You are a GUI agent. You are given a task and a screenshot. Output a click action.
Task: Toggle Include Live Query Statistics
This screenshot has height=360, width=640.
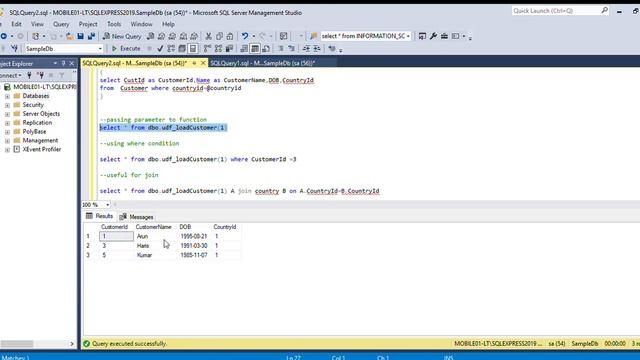coord(218,49)
